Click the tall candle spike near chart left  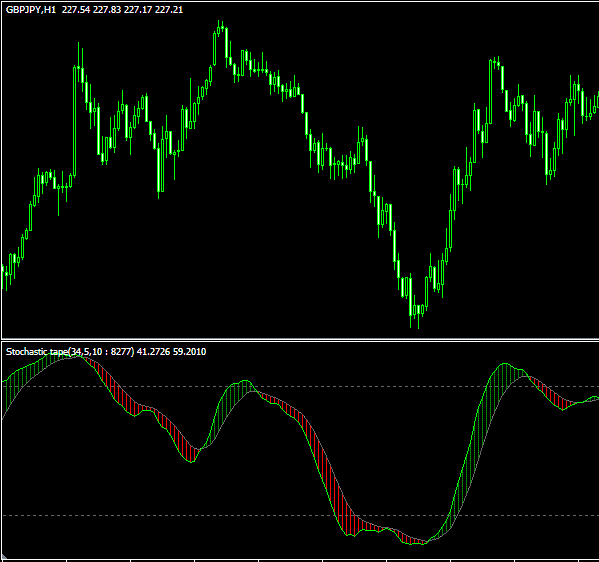pos(75,120)
